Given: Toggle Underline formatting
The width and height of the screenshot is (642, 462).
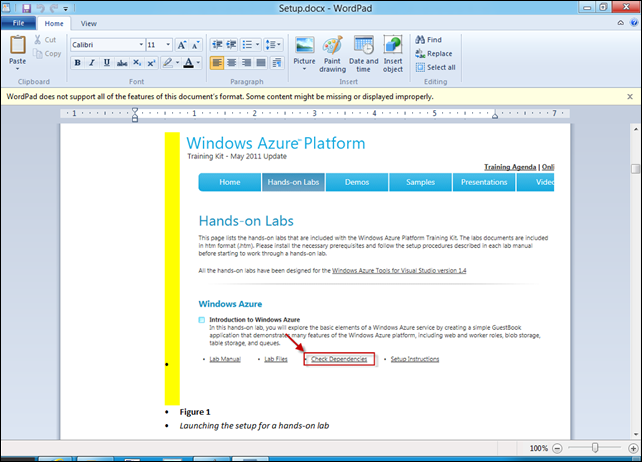Looking at the screenshot, I should (107, 63).
